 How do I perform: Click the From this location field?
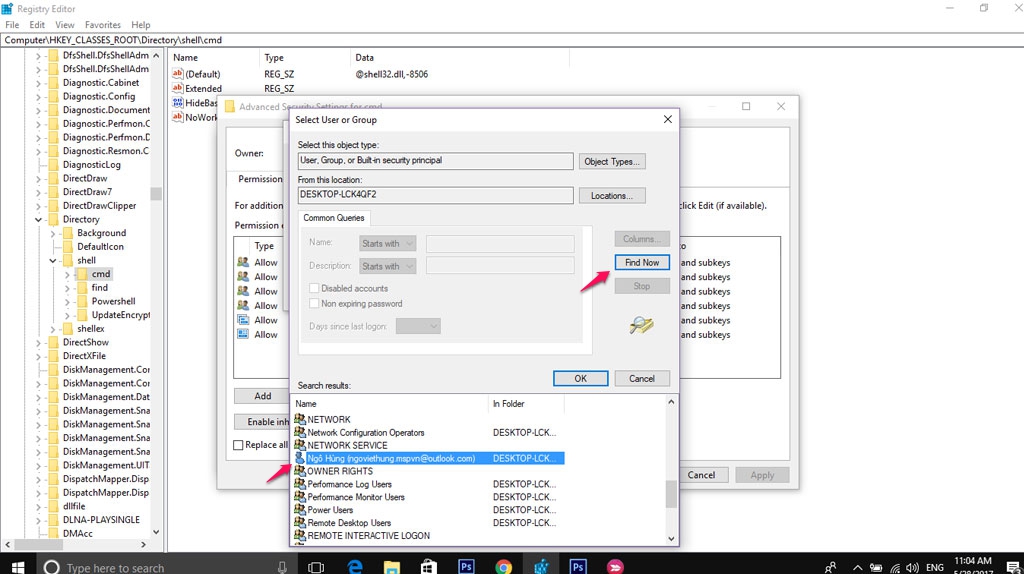click(435, 196)
